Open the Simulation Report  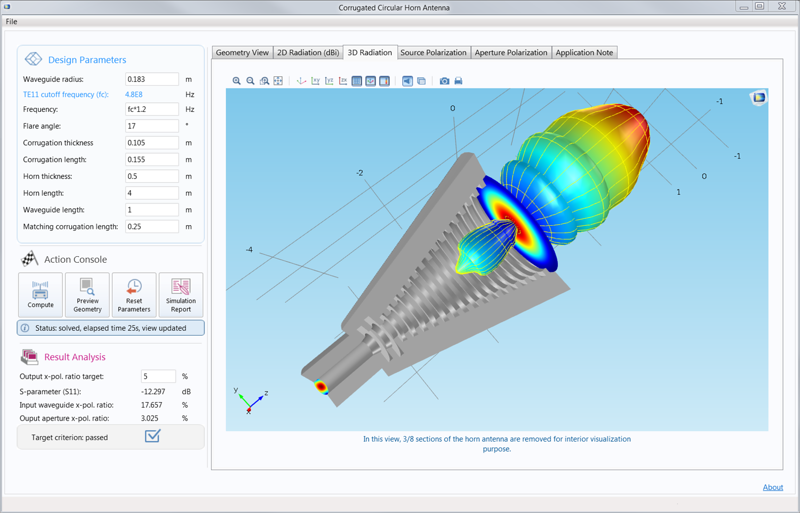181,295
